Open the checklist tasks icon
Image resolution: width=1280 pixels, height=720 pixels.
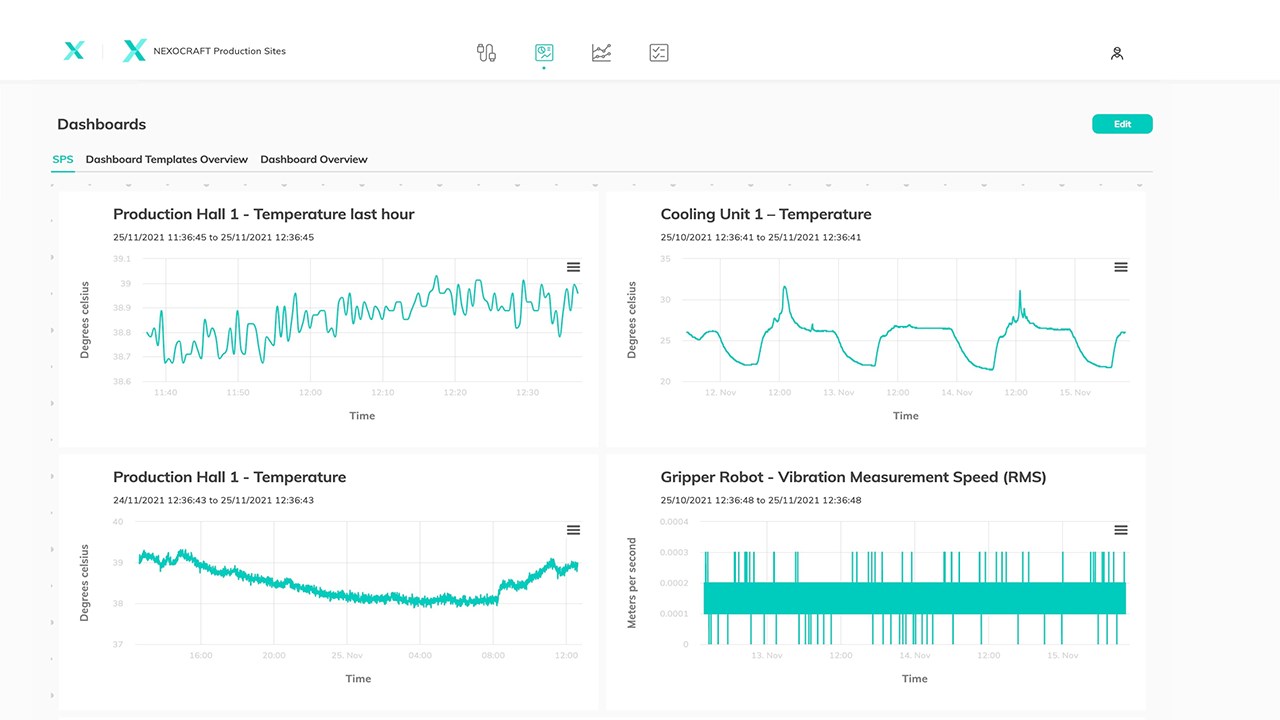pos(658,53)
